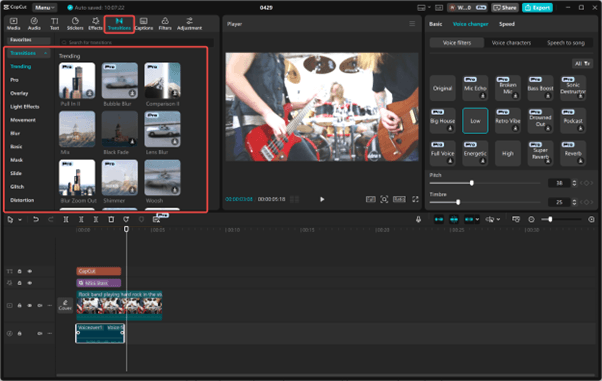Click the transitions search field

coord(136,42)
